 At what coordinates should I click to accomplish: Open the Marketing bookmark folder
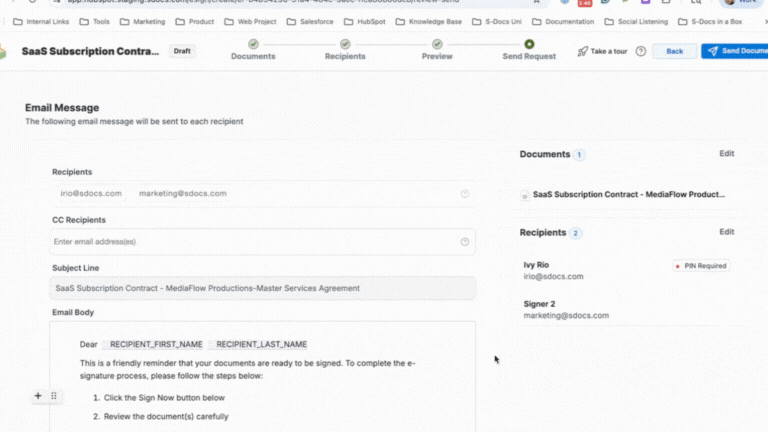click(x=143, y=22)
